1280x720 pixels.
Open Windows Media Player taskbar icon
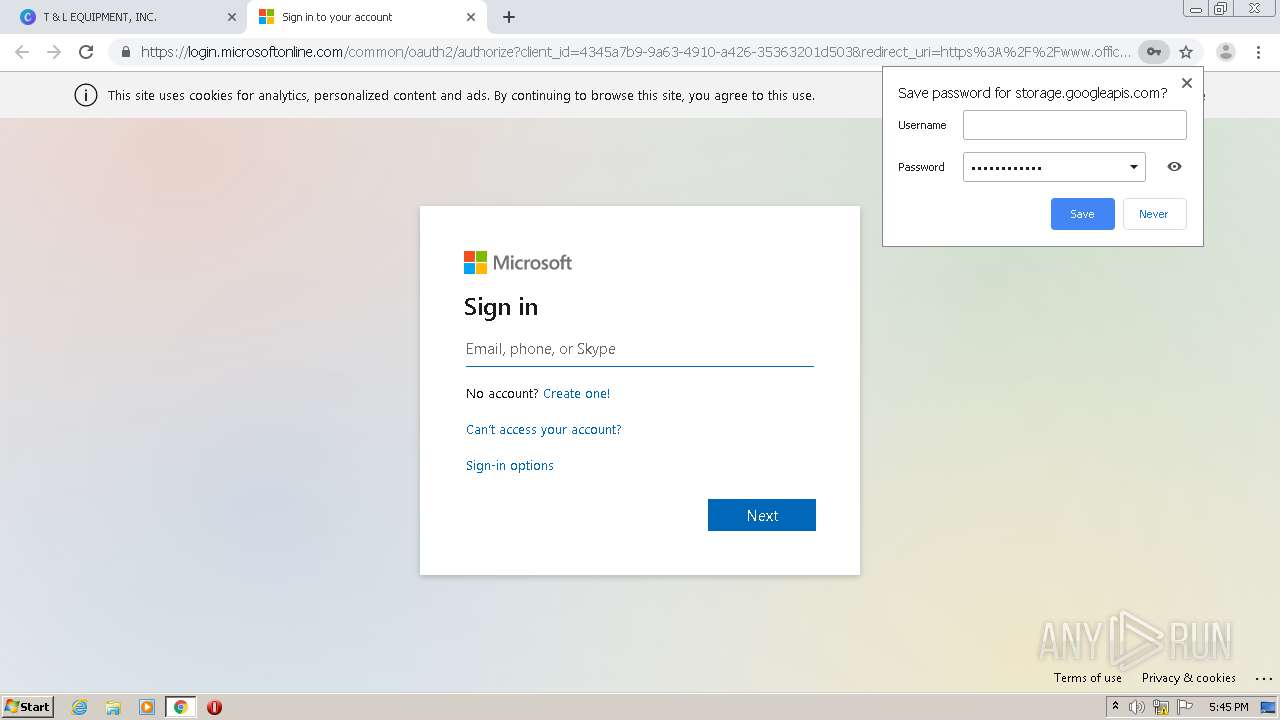(x=147, y=707)
